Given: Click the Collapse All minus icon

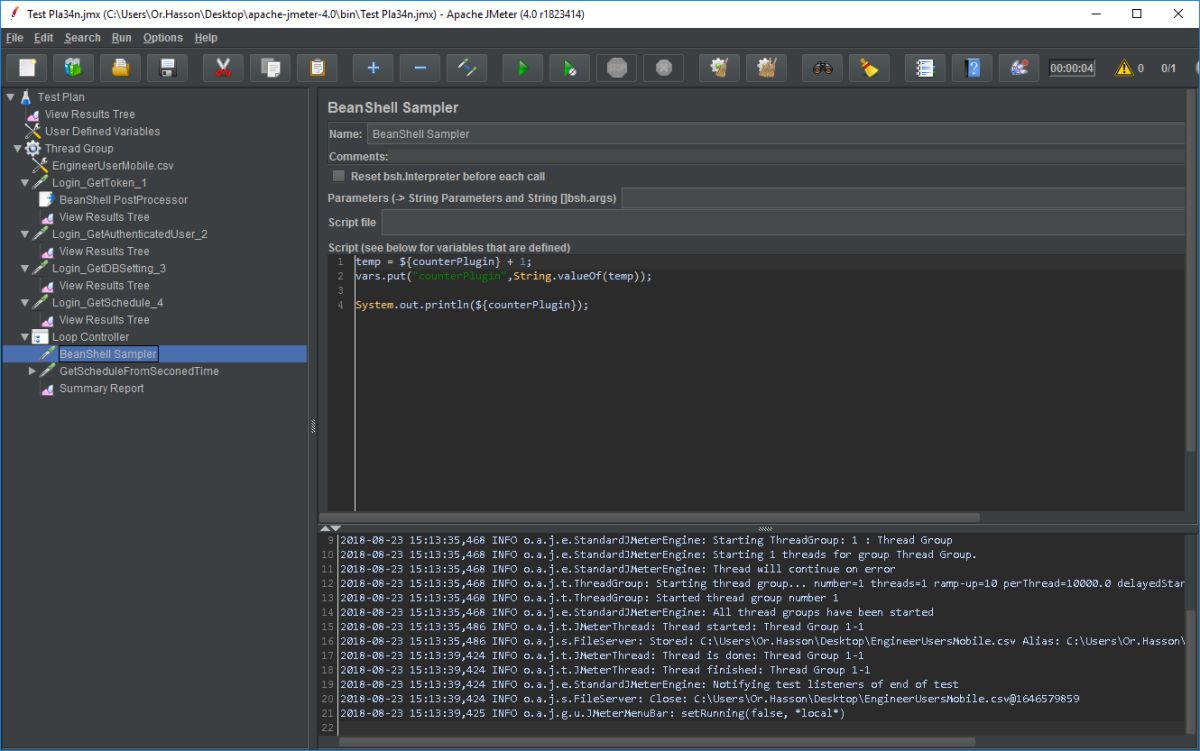Looking at the screenshot, I should point(420,68).
